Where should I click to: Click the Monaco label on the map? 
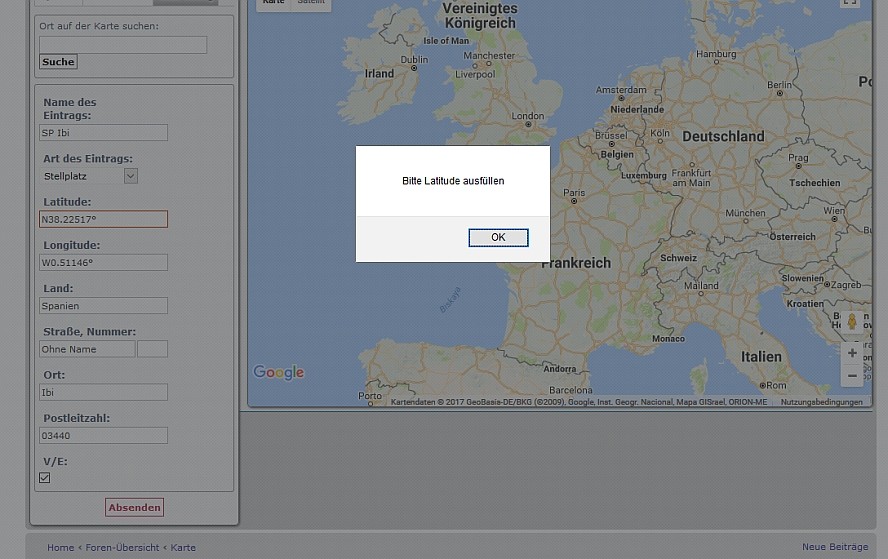(x=668, y=339)
